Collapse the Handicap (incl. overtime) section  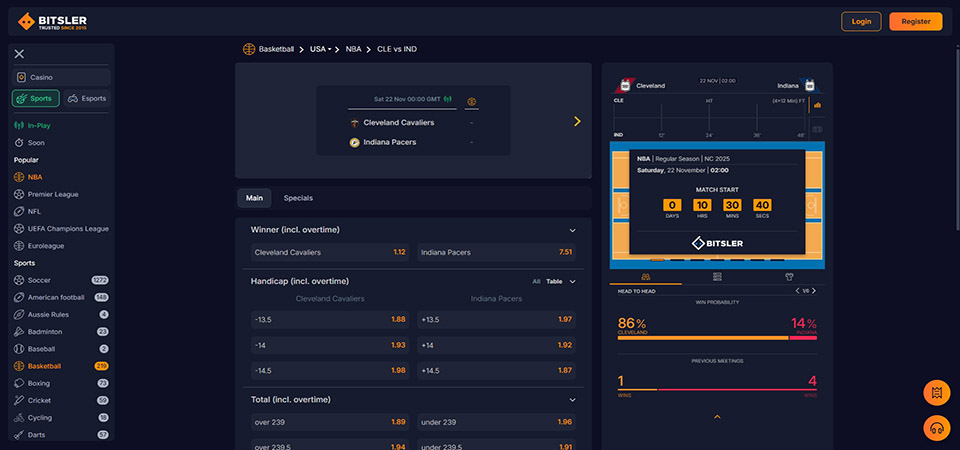point(572,282)
